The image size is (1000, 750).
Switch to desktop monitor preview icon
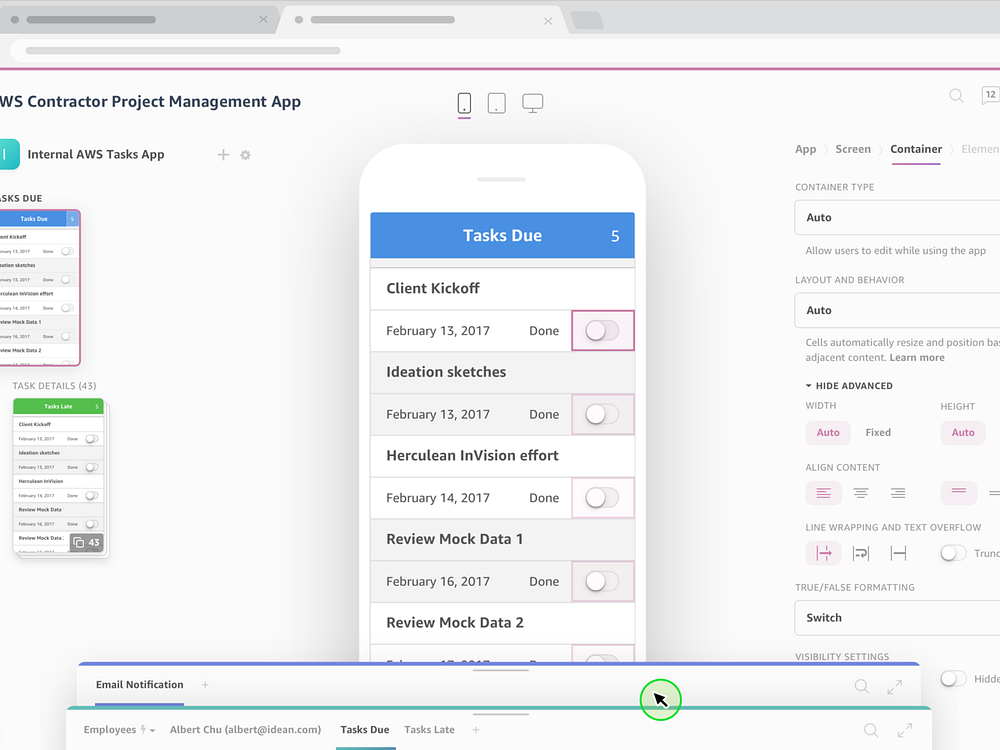click(x=533, y=103)
